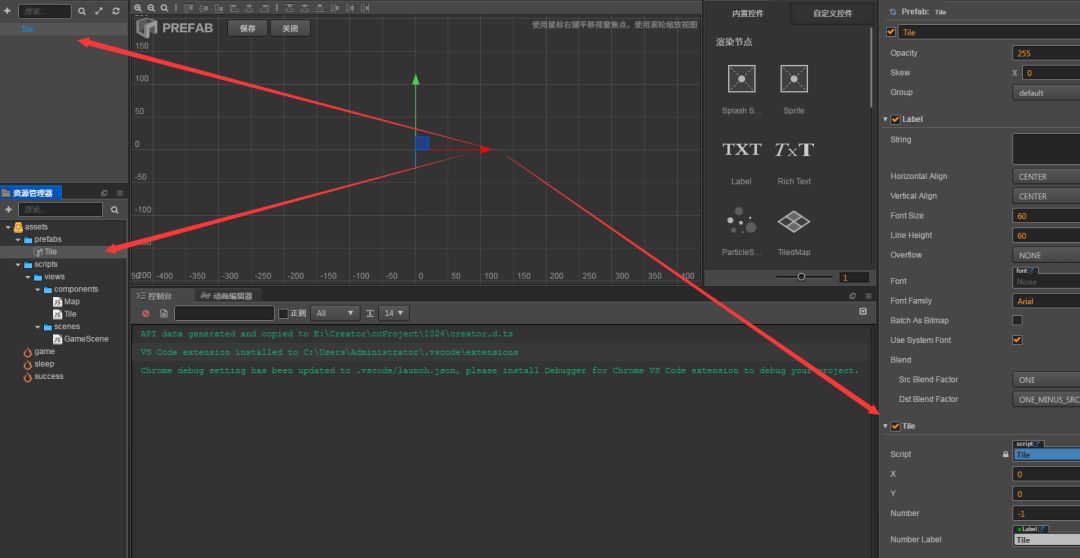Open the assets manager panel menu
Viewport: 1080px width, 558px height.
click(x=120, y=193)
